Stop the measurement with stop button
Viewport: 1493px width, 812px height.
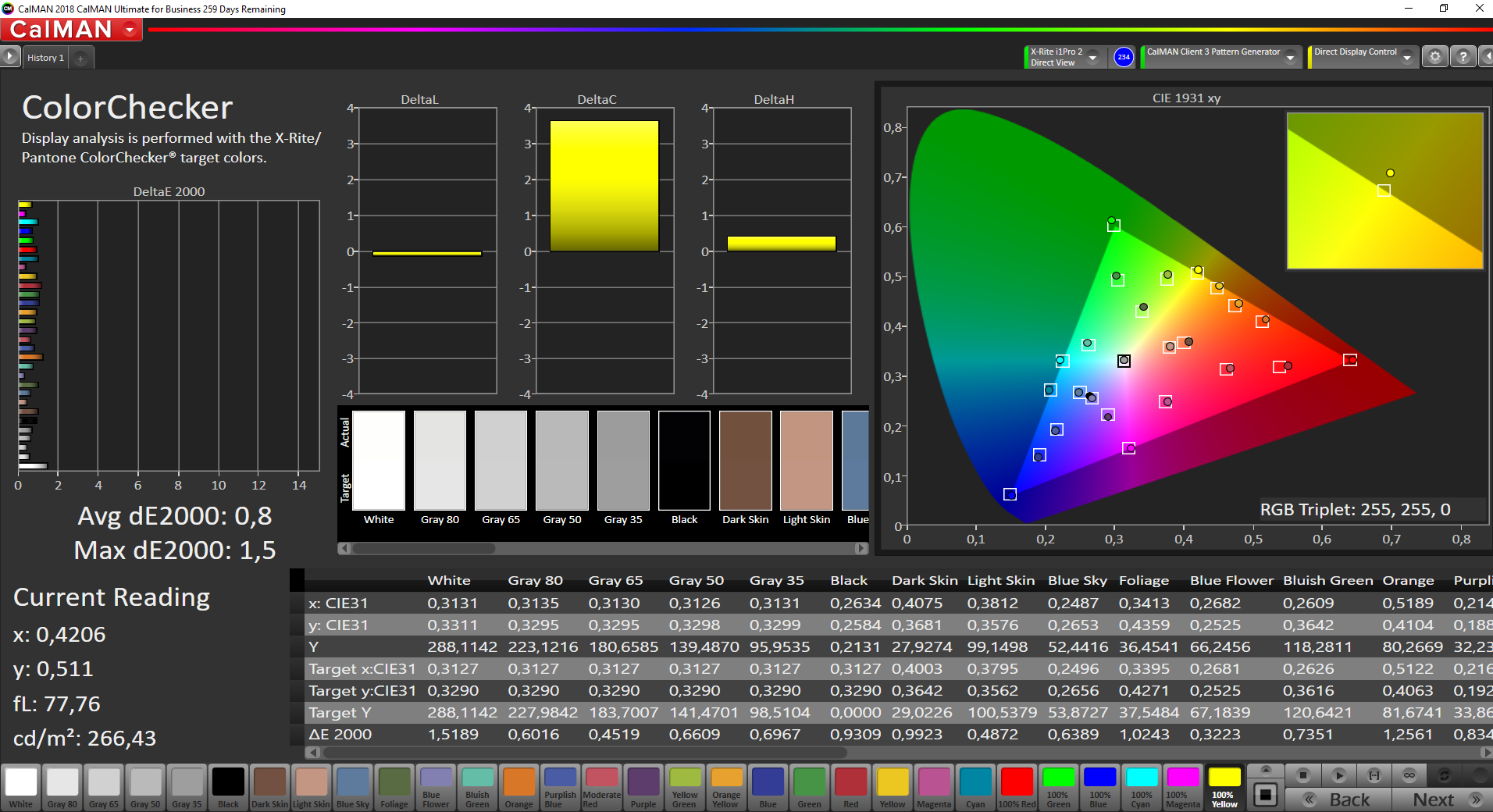tap(1302, 775)
